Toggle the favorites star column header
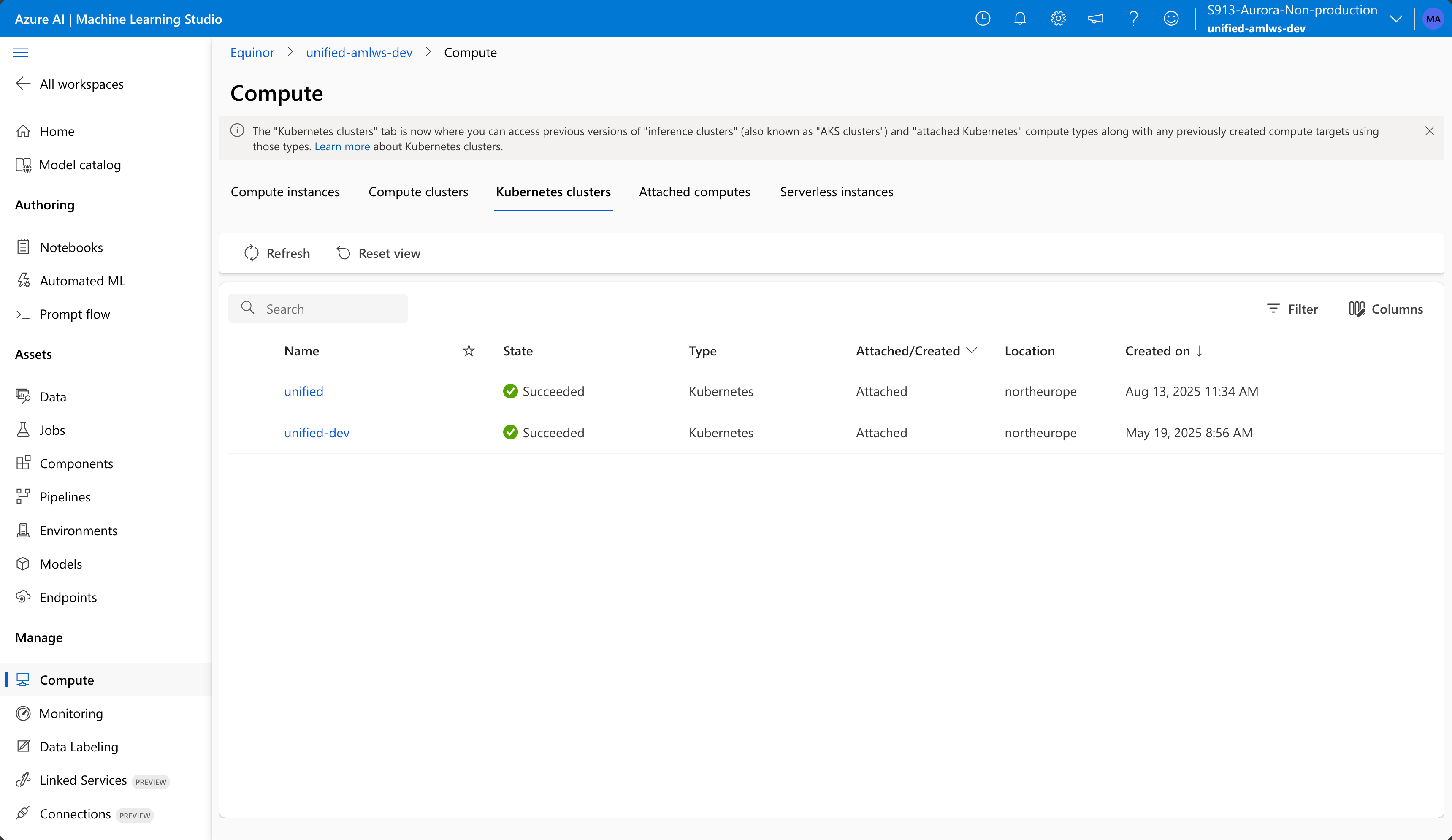Screen dimensions: 1452x840 coord(469,350)
